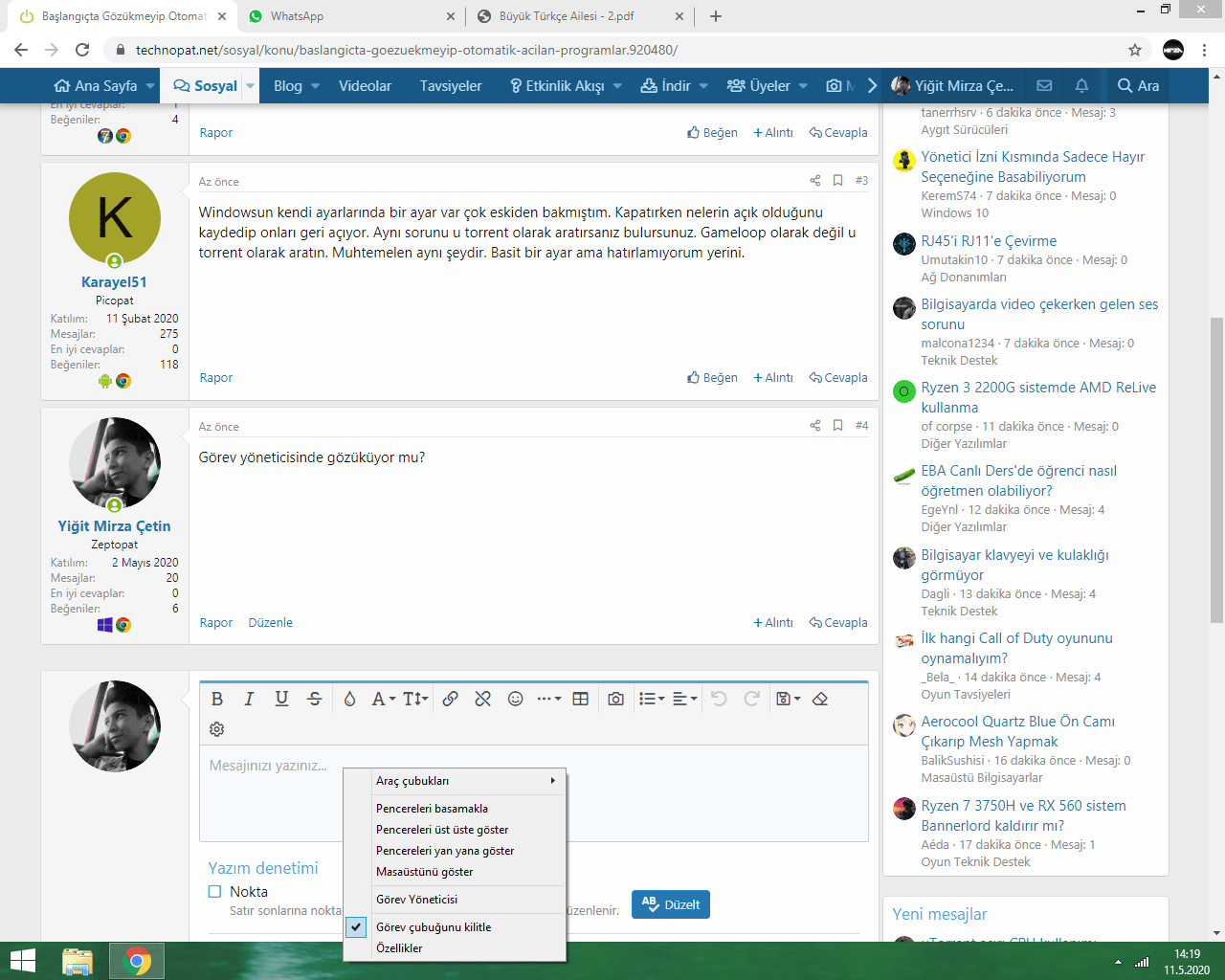Expand Sosyal menu dropdown arrow
Screen dimensions: 1225x980
click(250, 85)
